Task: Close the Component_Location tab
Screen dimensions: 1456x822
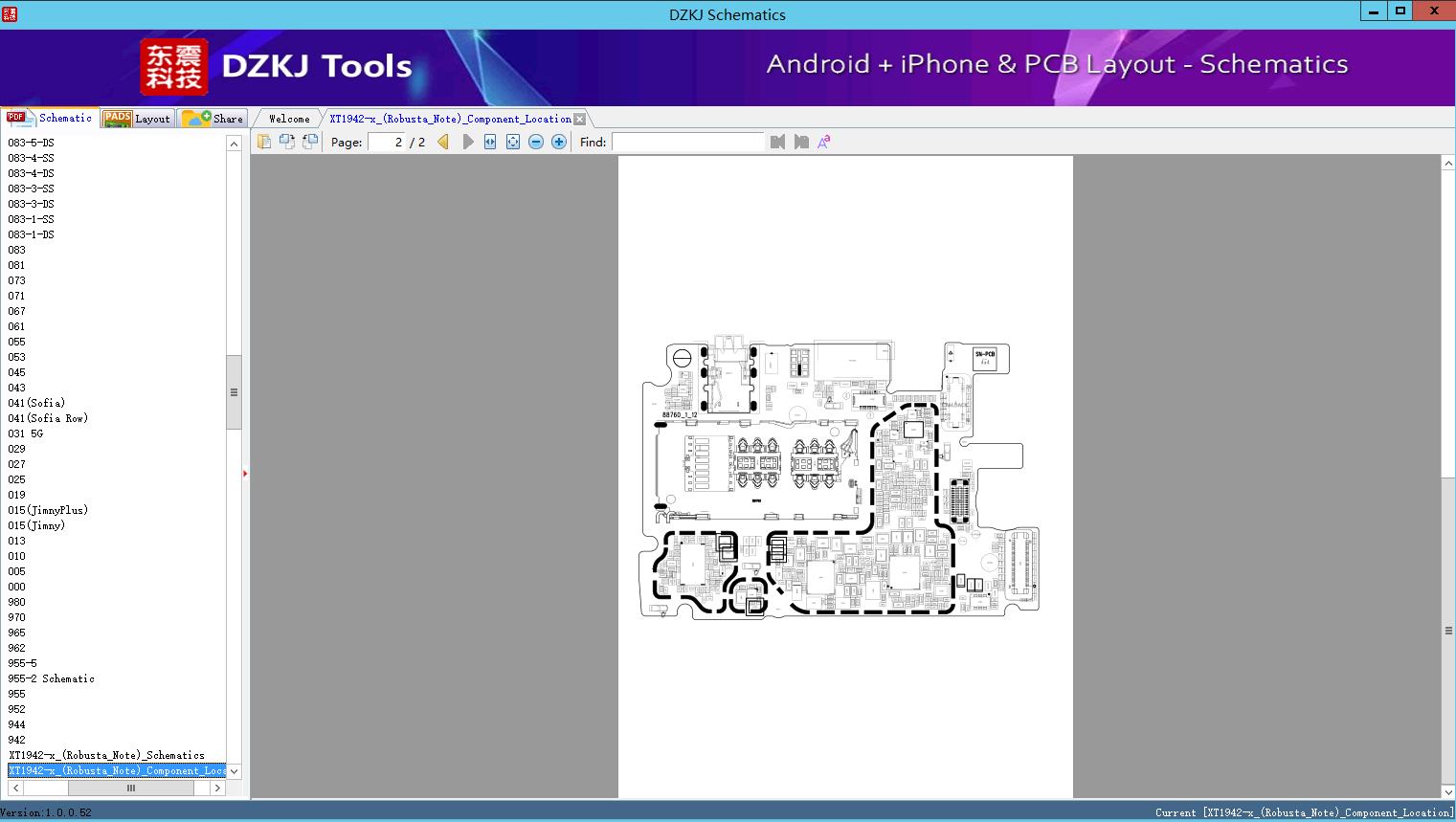Action: point(580,119)
